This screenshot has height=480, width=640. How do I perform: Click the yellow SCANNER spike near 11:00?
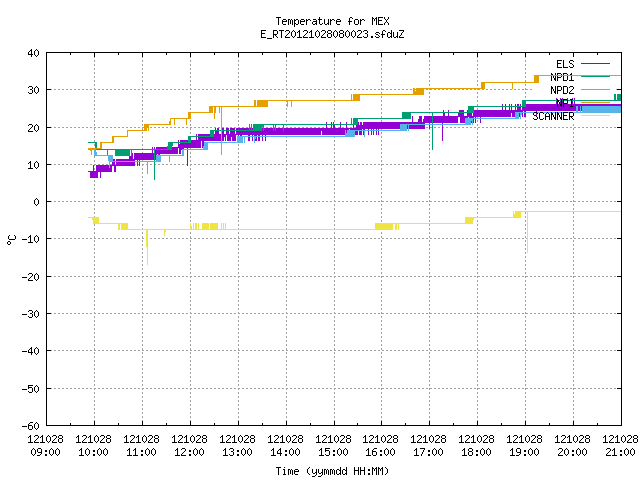coord(147,247)
